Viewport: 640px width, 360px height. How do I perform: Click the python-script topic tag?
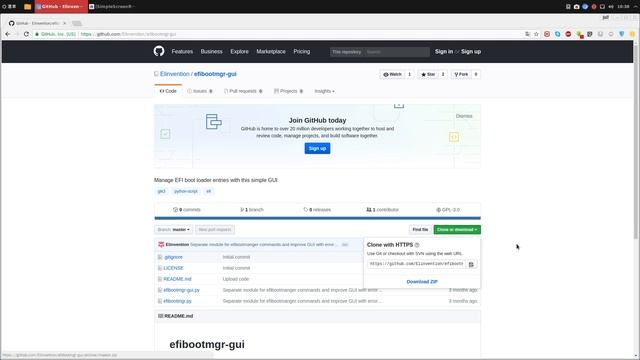186,191
